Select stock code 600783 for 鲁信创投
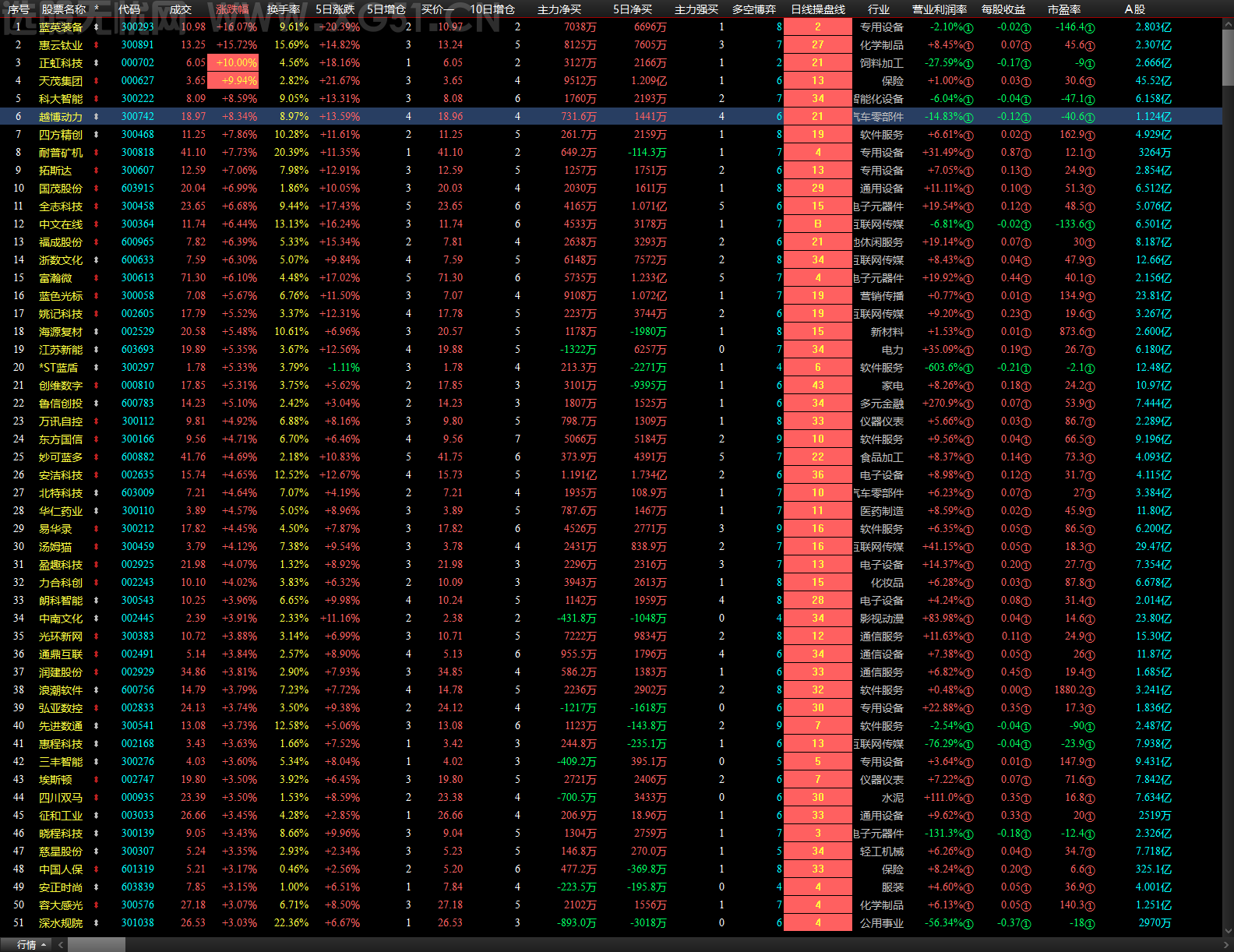The width and height of the screenshot is (1234, 952). [x=138, y=404]
